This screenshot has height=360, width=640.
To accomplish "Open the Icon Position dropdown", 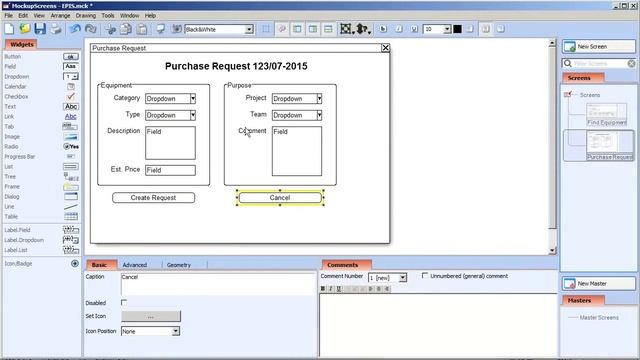I will pos(176,331).
